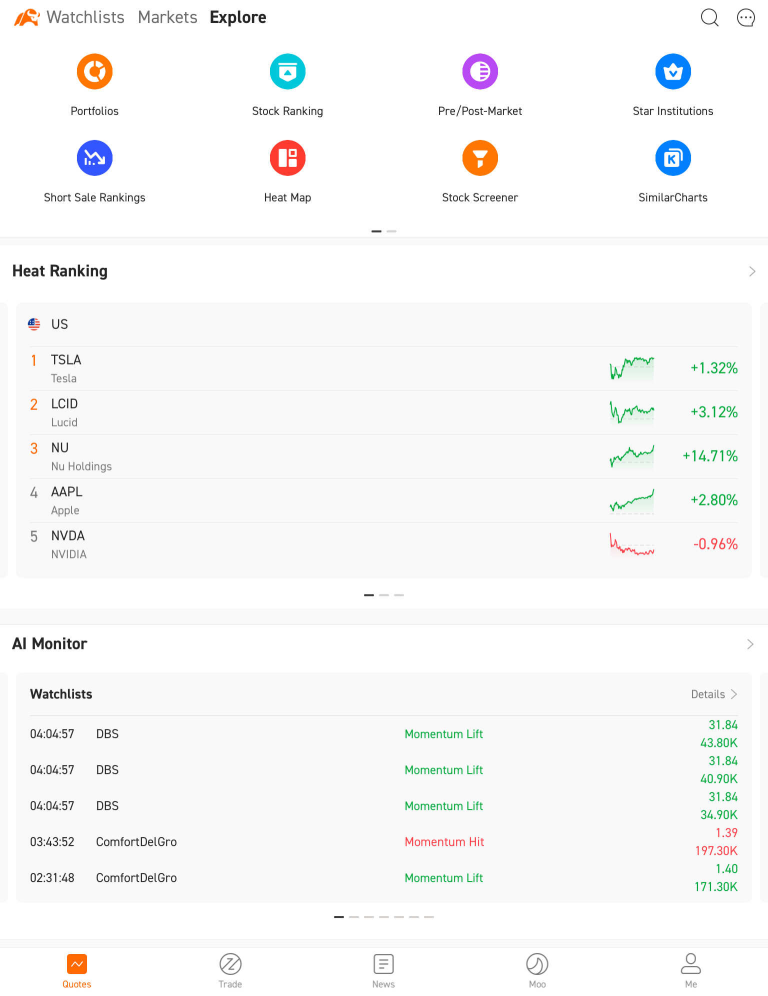This screenshot has width=768, height=996.
Task: Click the Heat Ranking heading
Action: click(60, 271)
